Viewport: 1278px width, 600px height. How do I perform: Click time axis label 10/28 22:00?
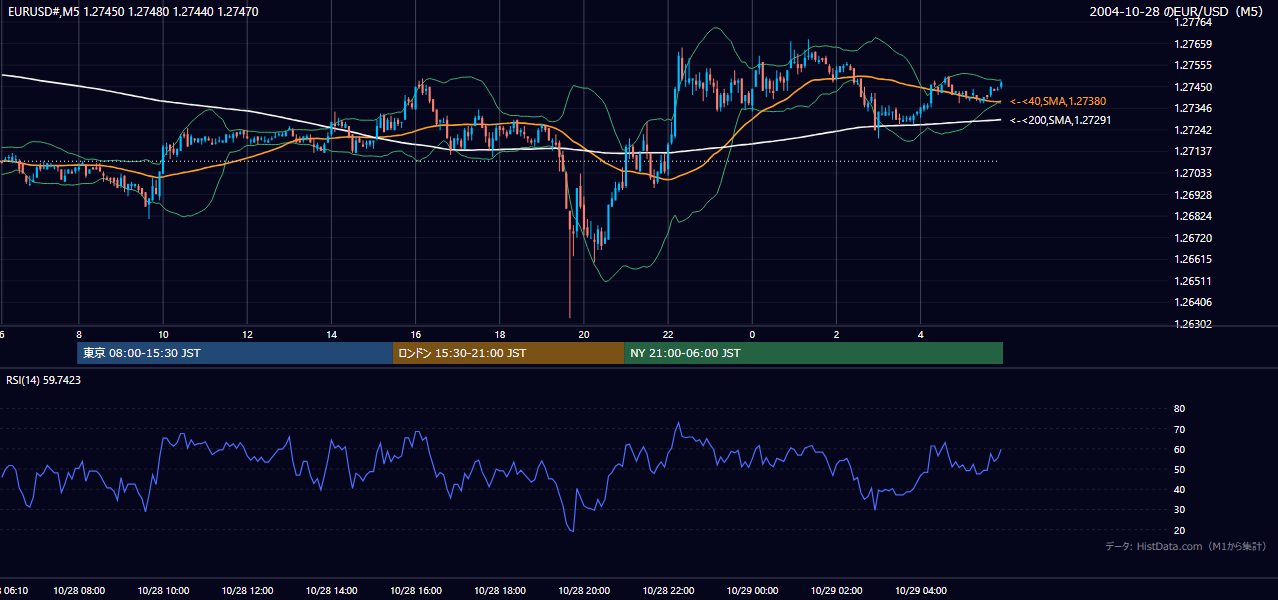pyautogui.click(x=668, y=591)
